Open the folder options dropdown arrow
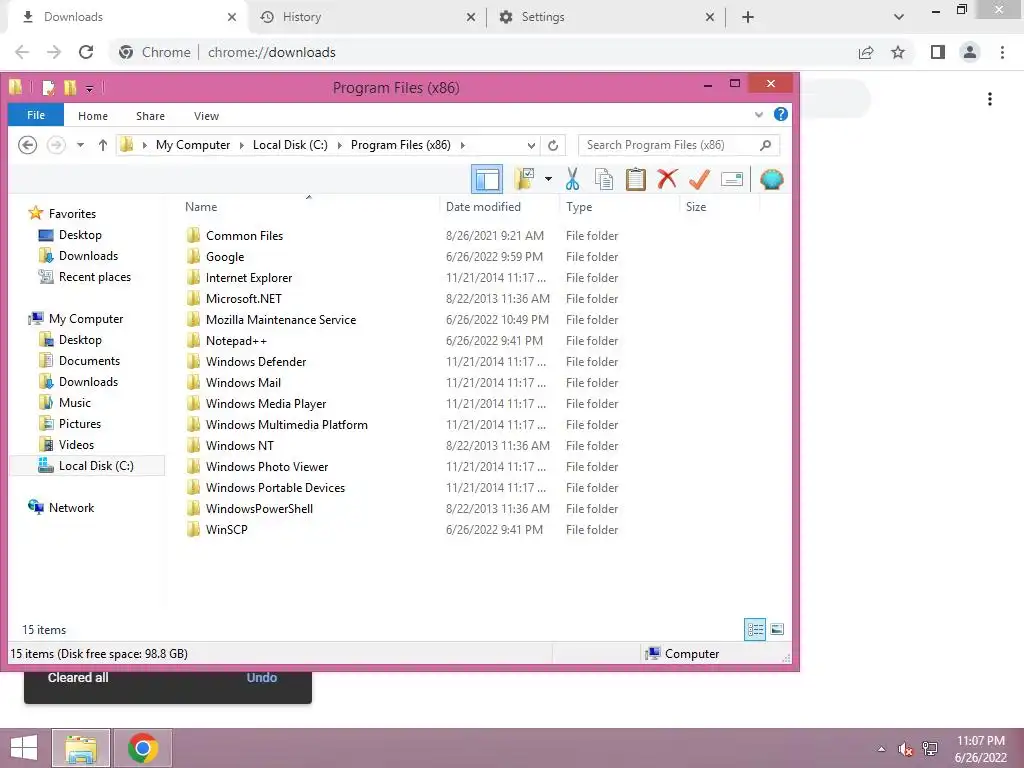The height and width of the screenshot is (768, 1024). tap(548, 179)
